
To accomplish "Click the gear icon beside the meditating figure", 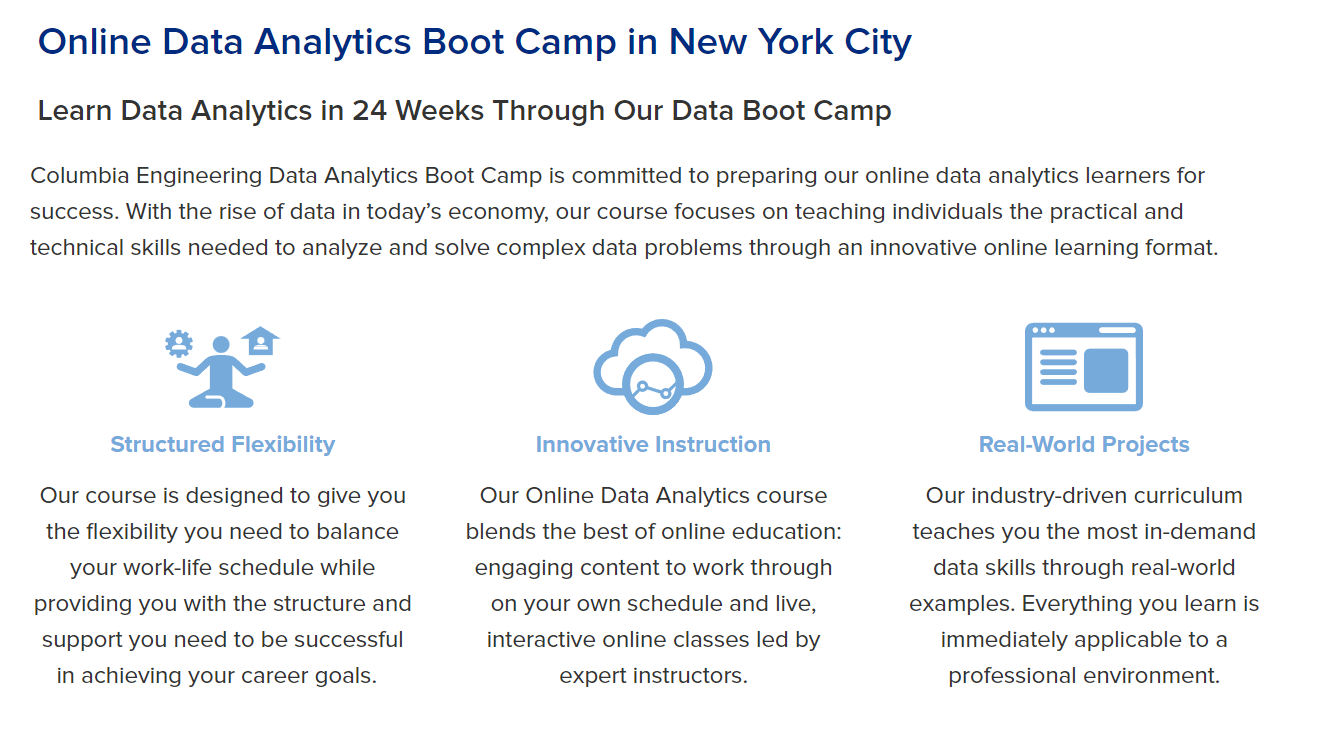I will pos(179,344).
